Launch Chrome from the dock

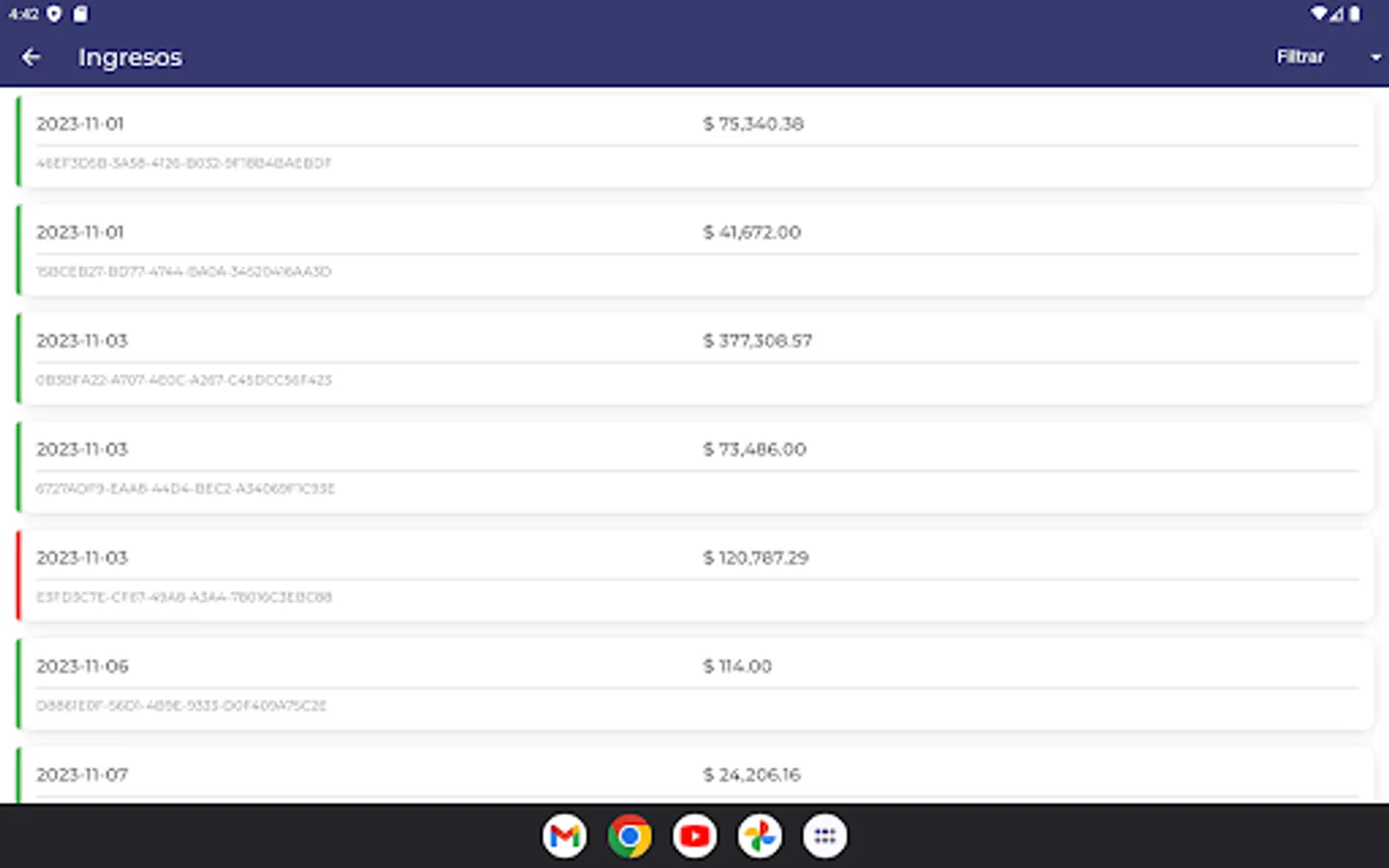click(630, 835)
